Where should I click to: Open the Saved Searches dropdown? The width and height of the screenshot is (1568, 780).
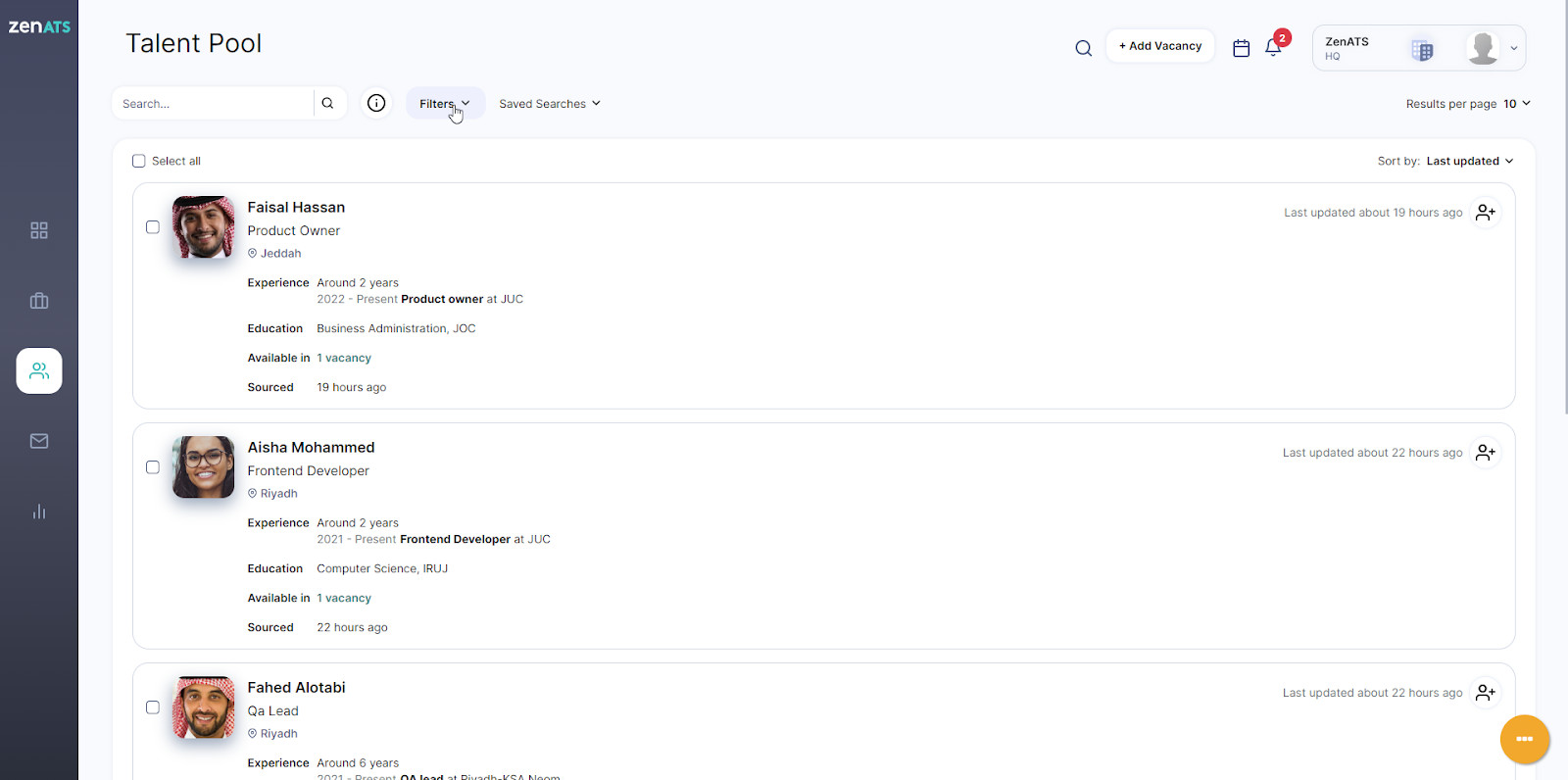pyautogui.click(x=550, y=103)
